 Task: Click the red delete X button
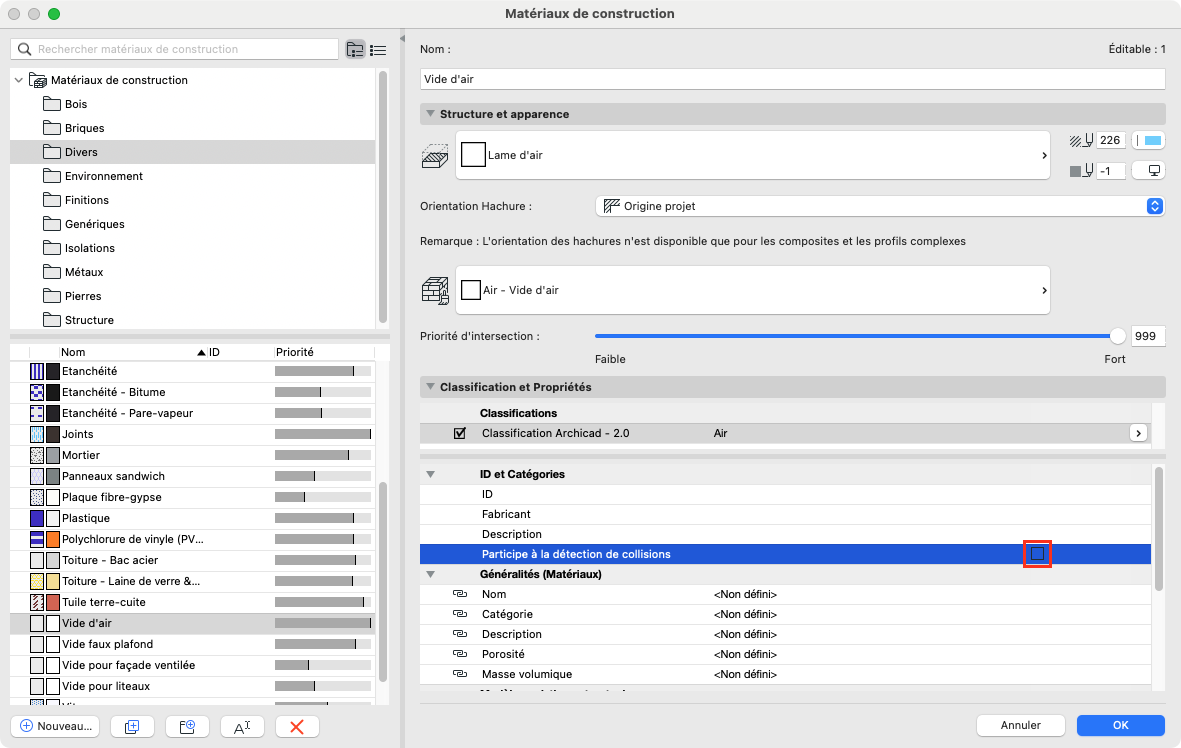[297, 726]
